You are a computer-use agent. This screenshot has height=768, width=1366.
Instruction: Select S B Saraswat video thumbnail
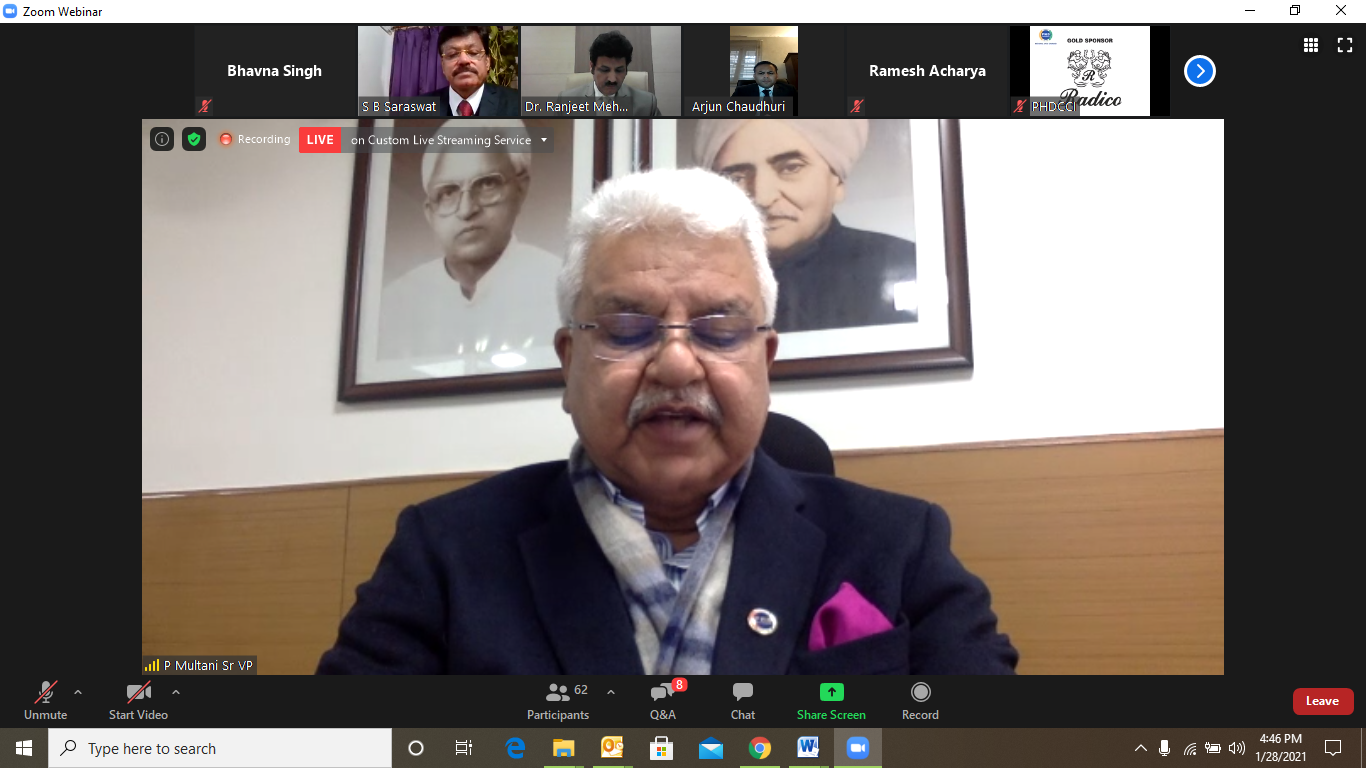click(438, 70)
